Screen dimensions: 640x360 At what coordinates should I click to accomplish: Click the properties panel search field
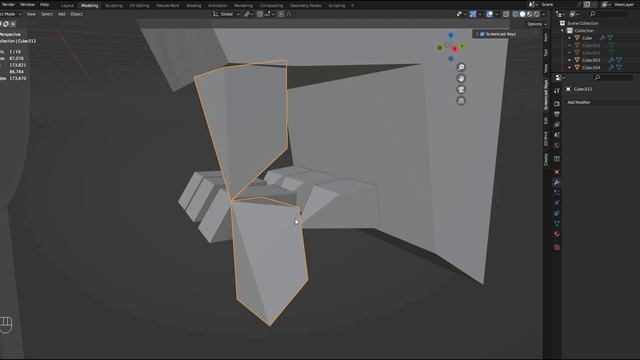612,77
